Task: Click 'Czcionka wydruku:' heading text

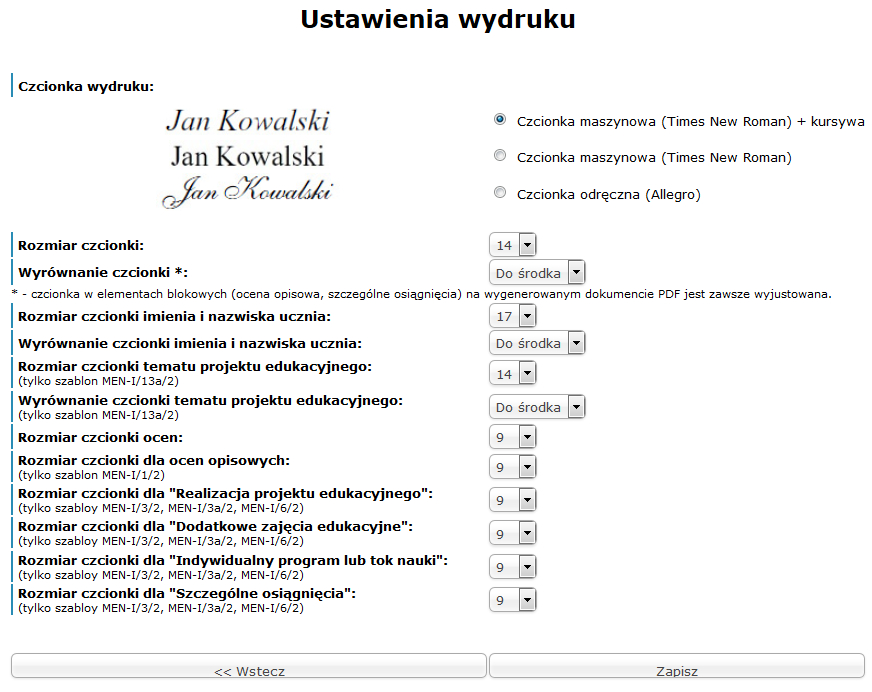Action: click(86, 87)
